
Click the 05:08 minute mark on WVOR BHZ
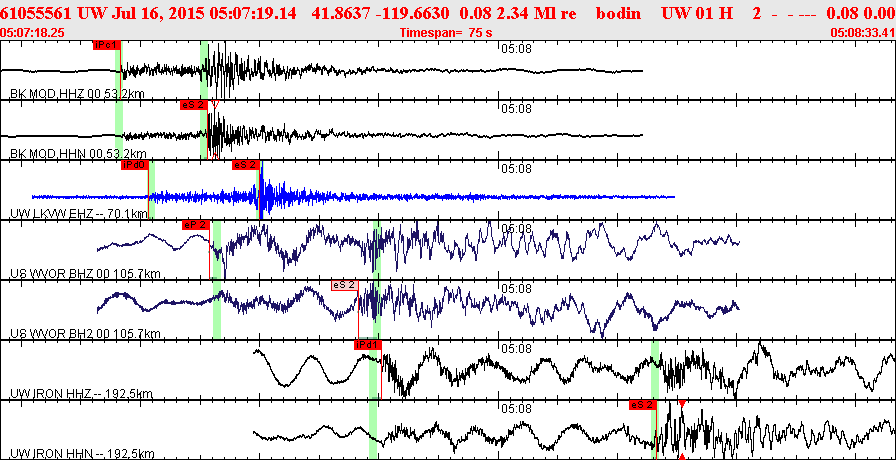pyautogui.click(x=517, y=229)
